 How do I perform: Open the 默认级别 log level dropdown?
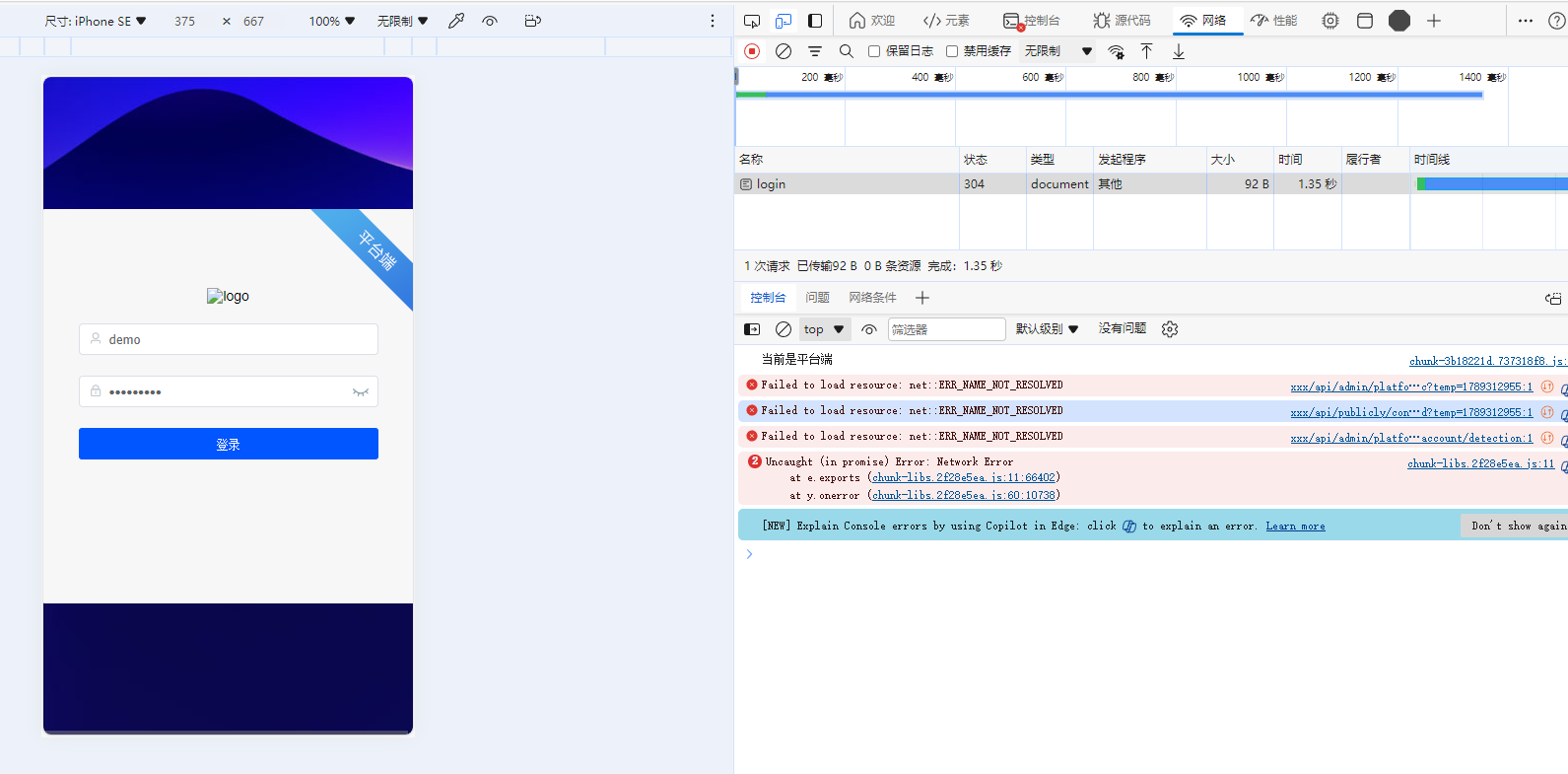click(1047, 329)
